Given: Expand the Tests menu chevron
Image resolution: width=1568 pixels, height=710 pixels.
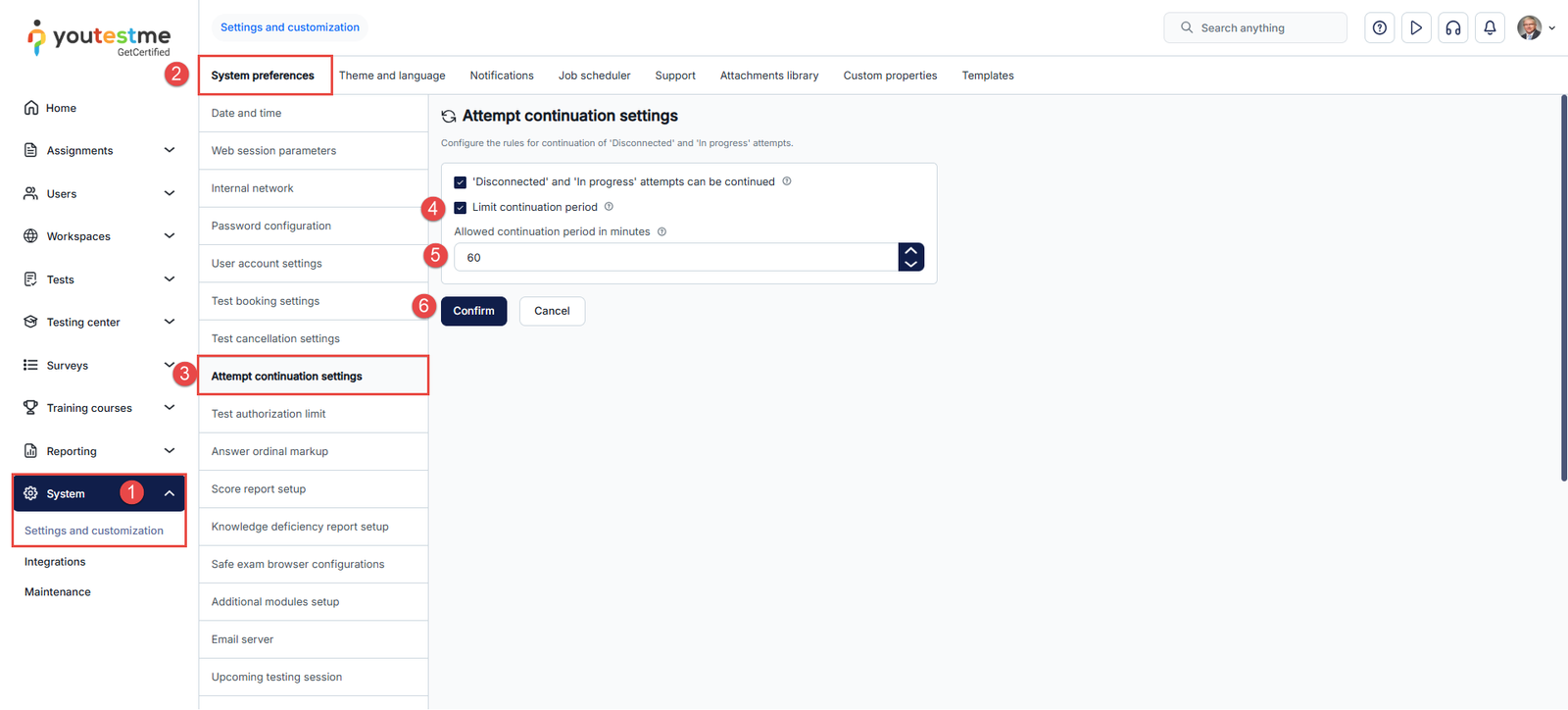Looking at the screenshot, I should 170,279.
